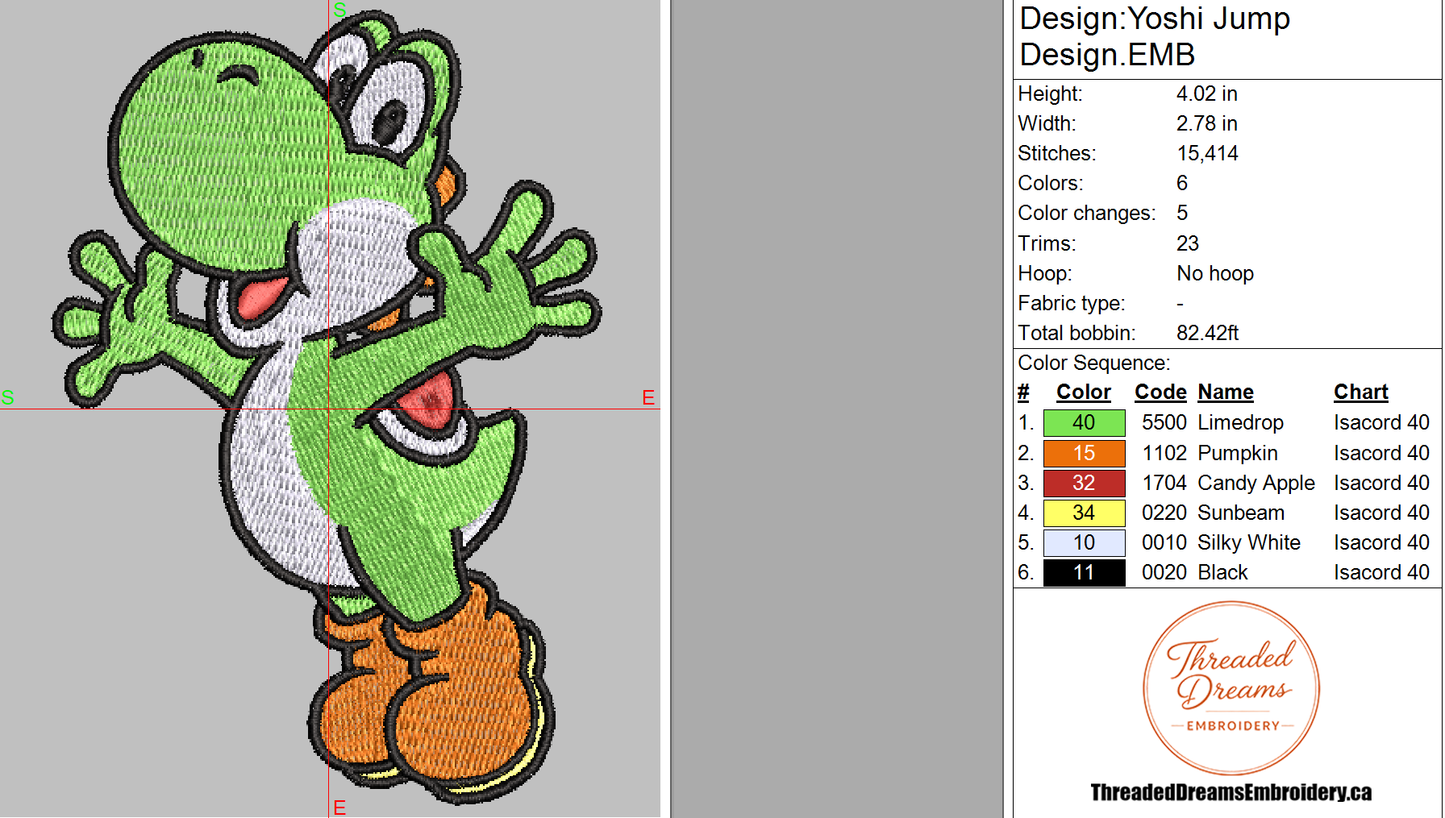Click Isacord 40 in the Limedrop row
This screenshot has width=1445, height=818.
1382,423
